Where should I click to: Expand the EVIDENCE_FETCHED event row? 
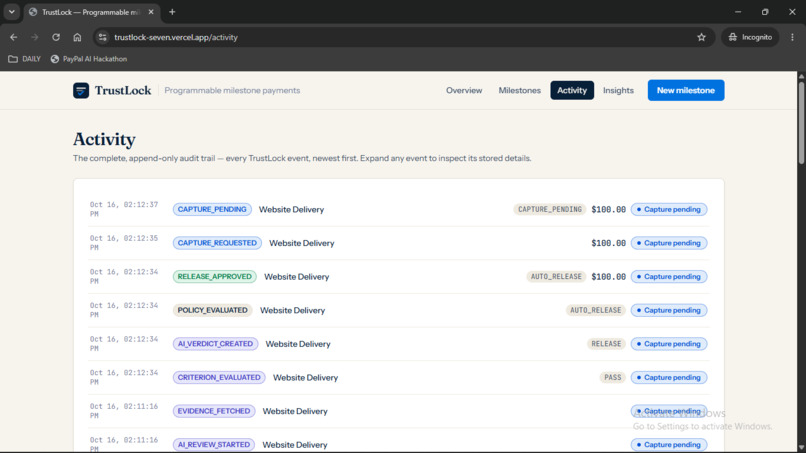398,411
